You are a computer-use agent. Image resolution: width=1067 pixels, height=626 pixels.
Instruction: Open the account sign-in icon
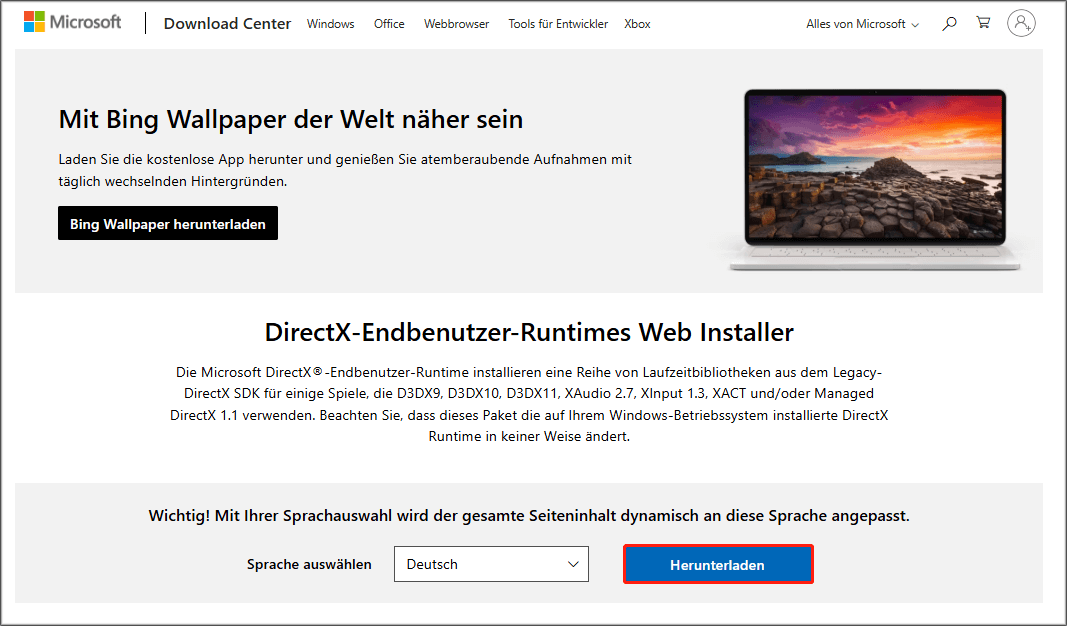[x=1021, y=22]
